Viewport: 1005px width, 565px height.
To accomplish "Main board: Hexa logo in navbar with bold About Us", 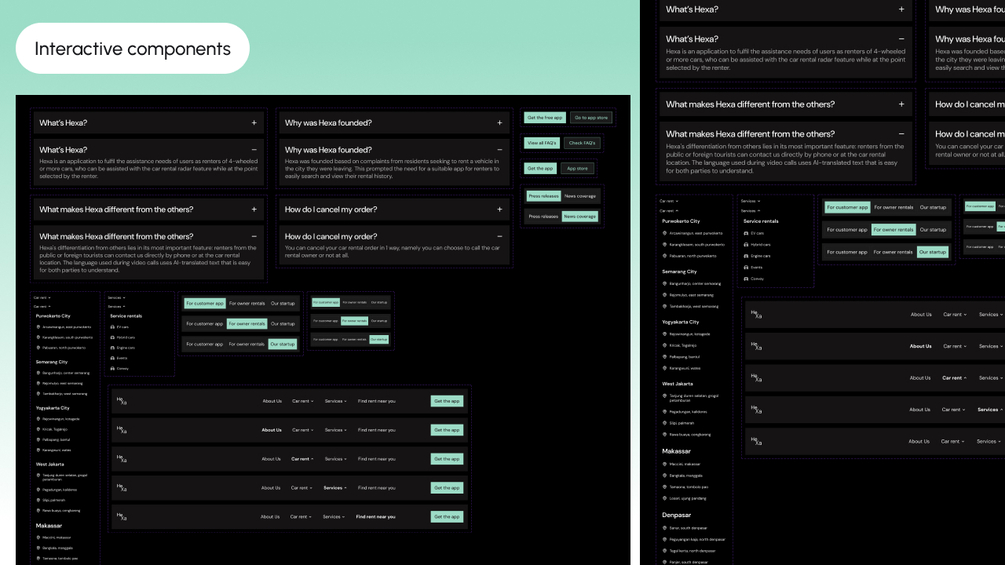I will [122, 429].
